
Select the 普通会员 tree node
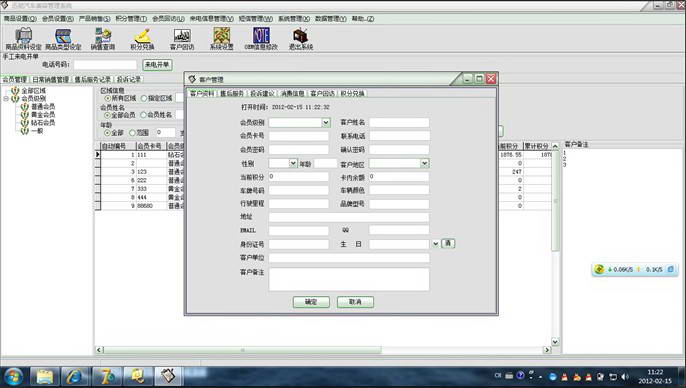click(x=43, y=106)
